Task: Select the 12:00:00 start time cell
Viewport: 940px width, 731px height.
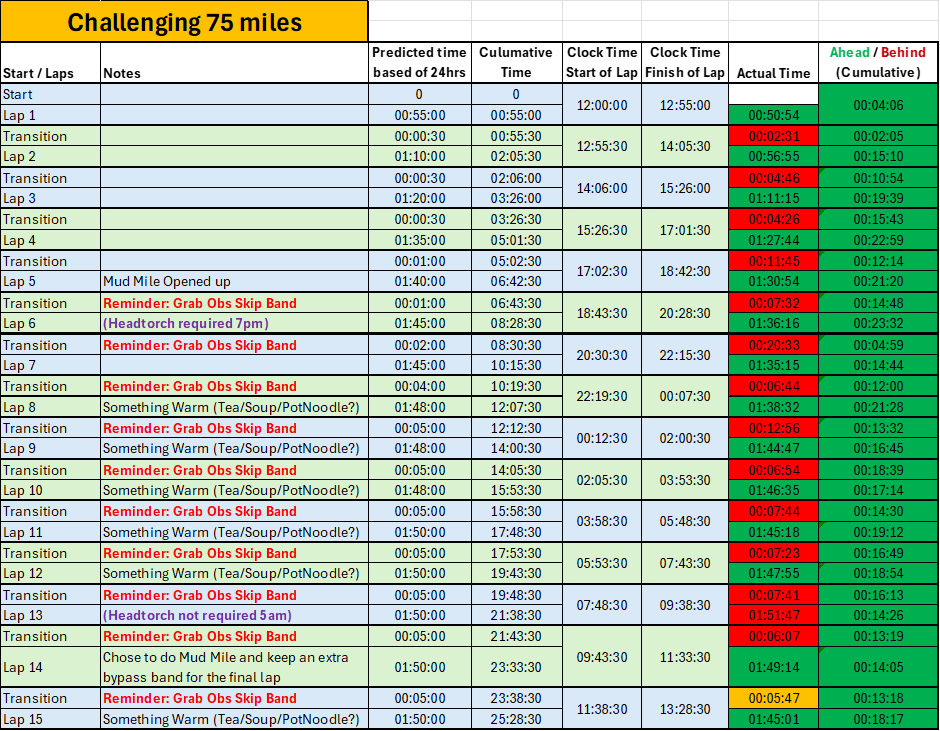Action: [602, 105]
